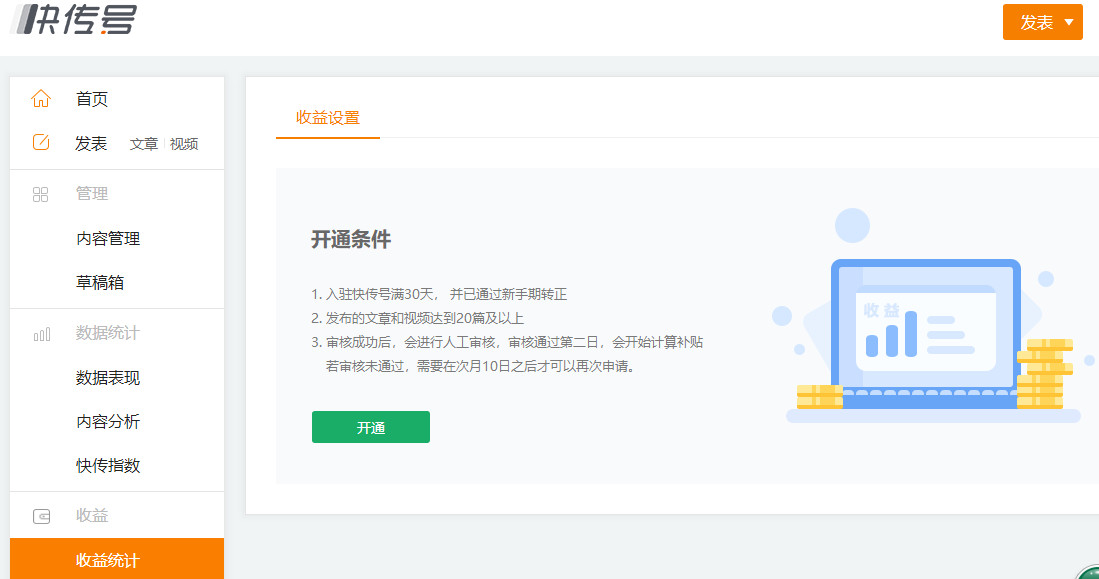Click the green 开通 button
1099x579 pixels.
(371, 427)
